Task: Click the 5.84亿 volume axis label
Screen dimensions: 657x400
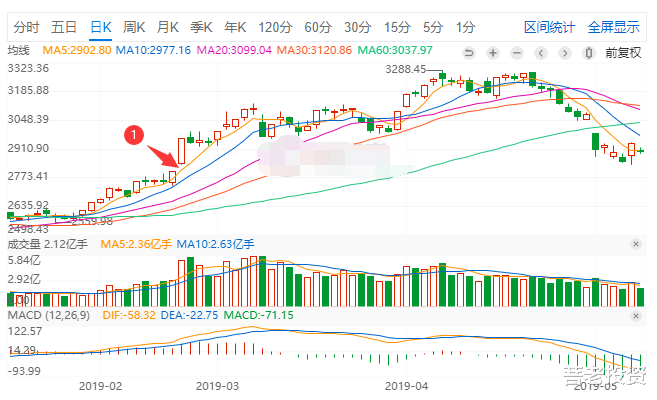Action: pyautogui.click(x=24, y=260)
